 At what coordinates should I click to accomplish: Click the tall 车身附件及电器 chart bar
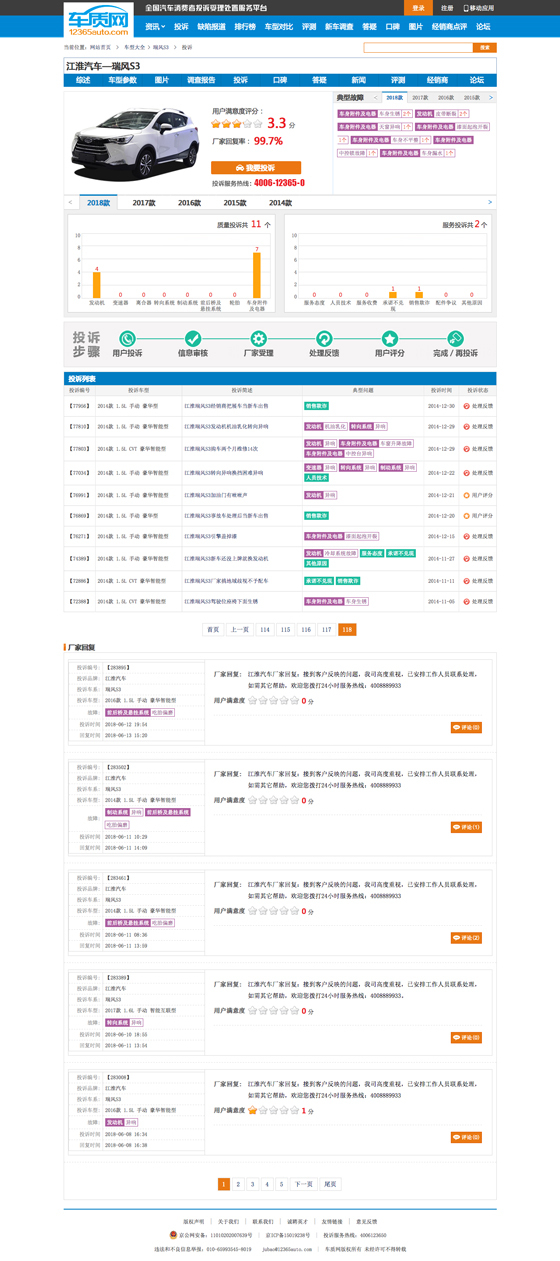click(x=257, y=275)
